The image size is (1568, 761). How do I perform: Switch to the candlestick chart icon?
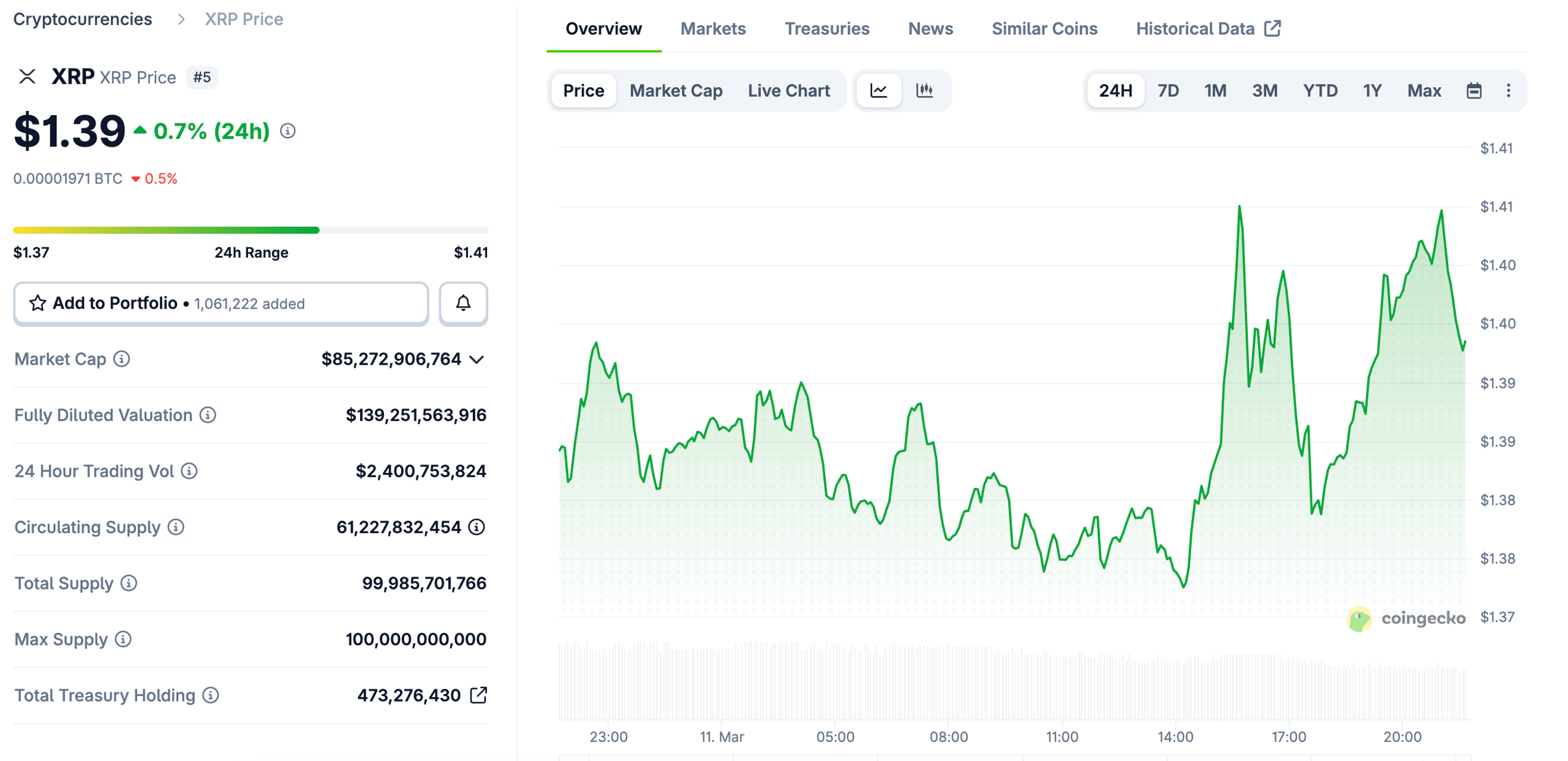click(x=925, y=90)
